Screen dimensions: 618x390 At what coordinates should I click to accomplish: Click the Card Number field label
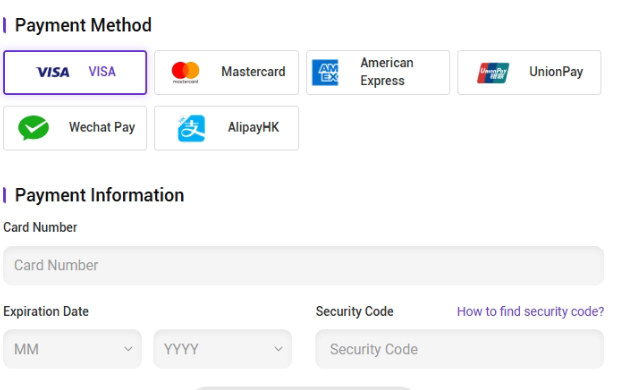click(40, 227)
